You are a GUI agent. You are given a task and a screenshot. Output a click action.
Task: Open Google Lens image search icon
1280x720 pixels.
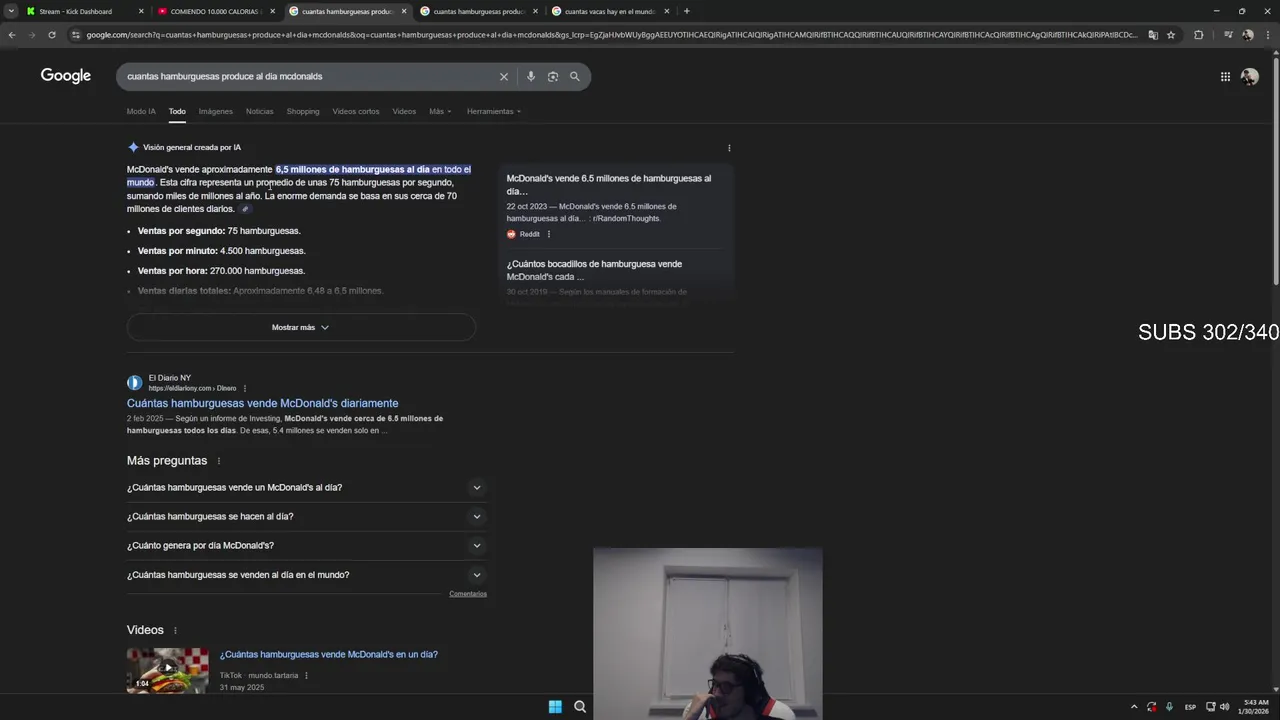[552, 76]
